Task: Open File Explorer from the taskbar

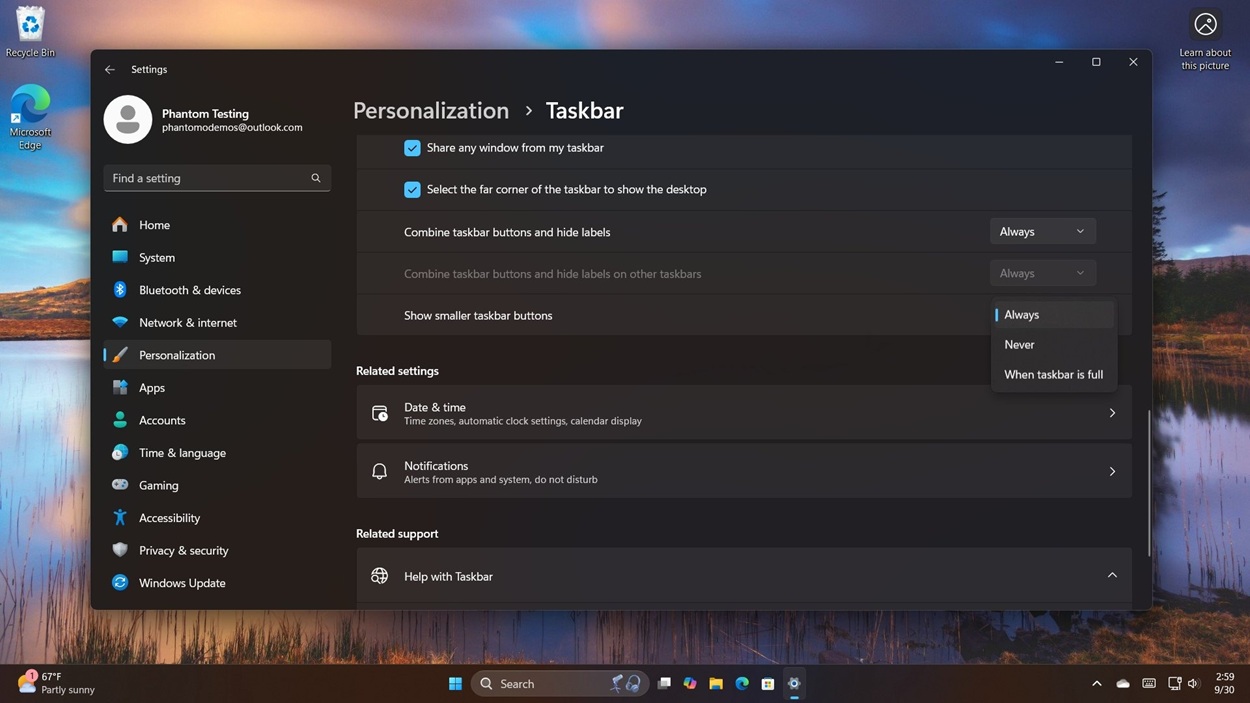Action: click(716, 683)
